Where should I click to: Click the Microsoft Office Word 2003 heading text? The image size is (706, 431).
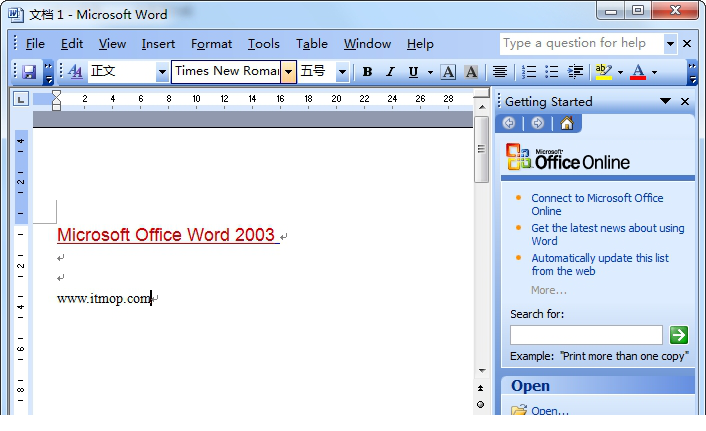(x=166, y=235)
